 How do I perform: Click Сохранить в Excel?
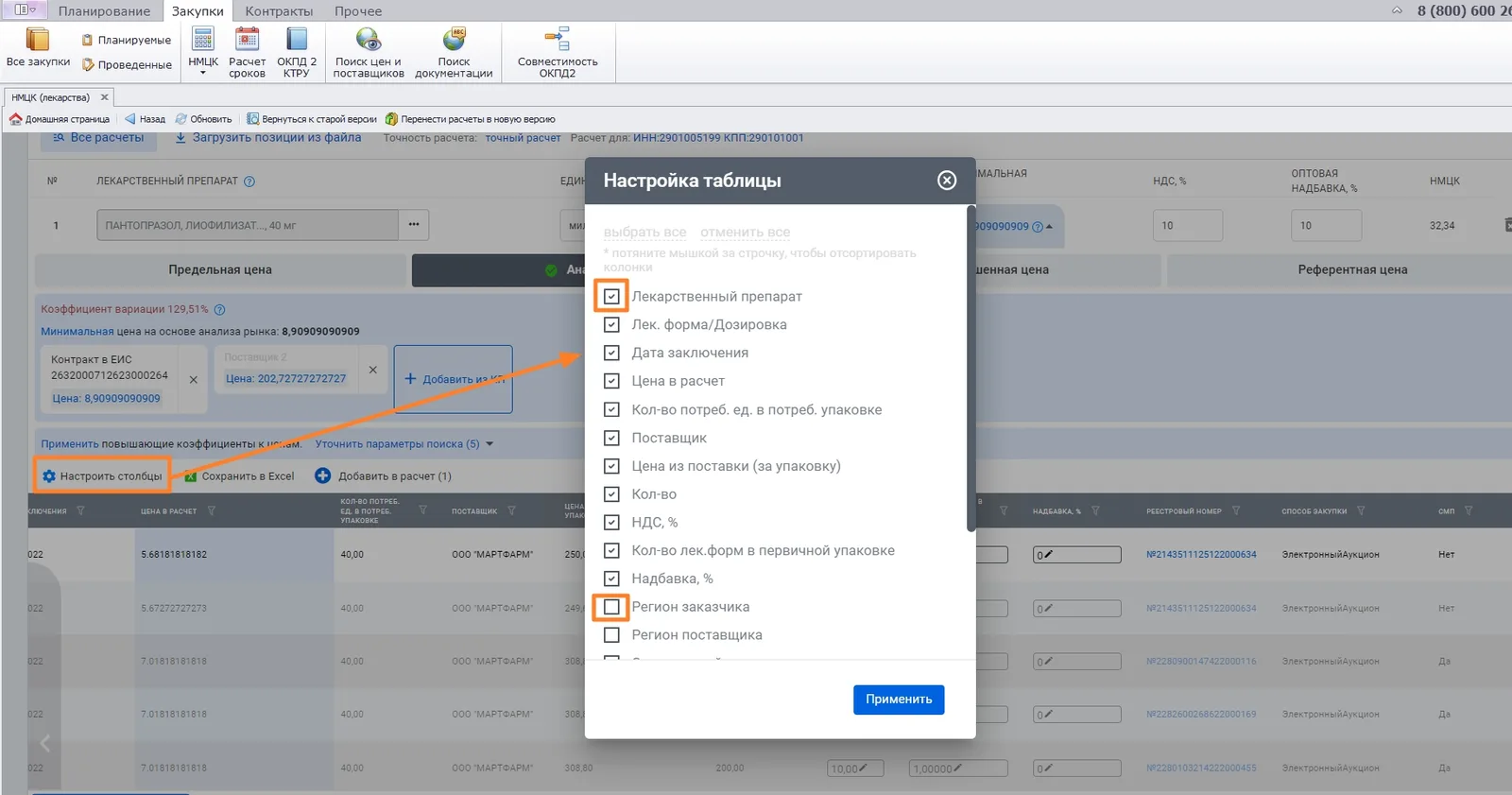click(239, 476)
